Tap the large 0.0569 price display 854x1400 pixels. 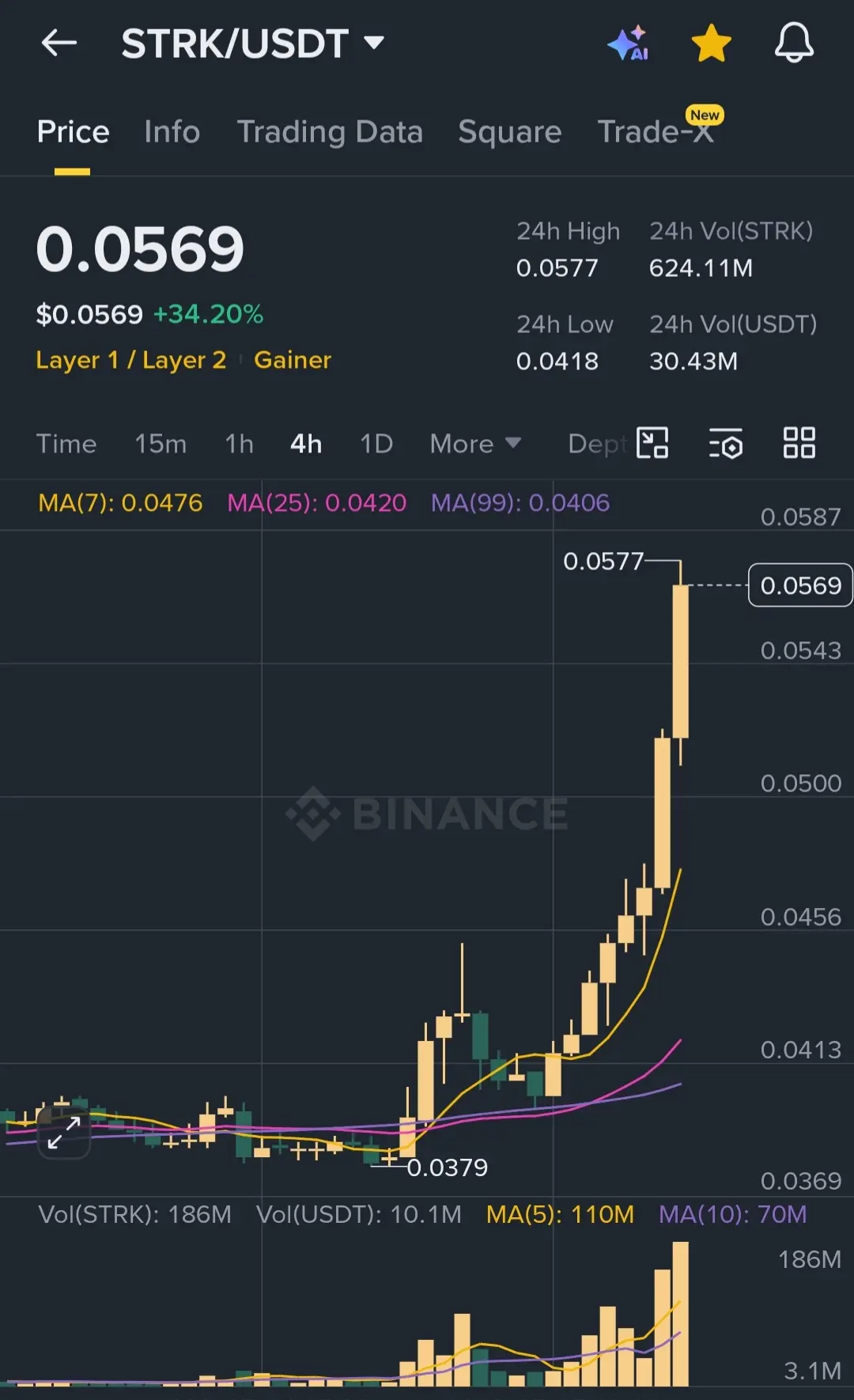(x=140, y=249)
